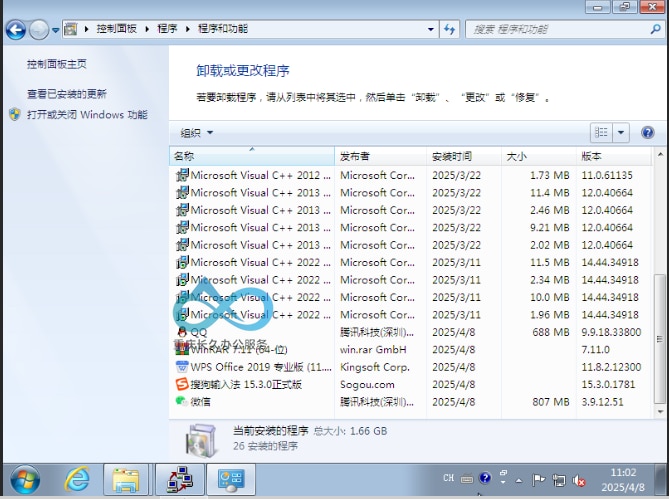Click the QQ penguin icon in list
This screenshot has height=499, width=669.
182,332
